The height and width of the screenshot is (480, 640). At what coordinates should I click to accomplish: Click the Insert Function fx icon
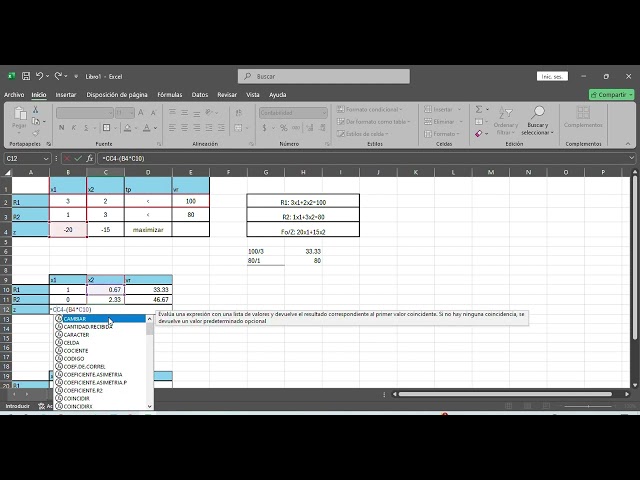tap(89, 158)
